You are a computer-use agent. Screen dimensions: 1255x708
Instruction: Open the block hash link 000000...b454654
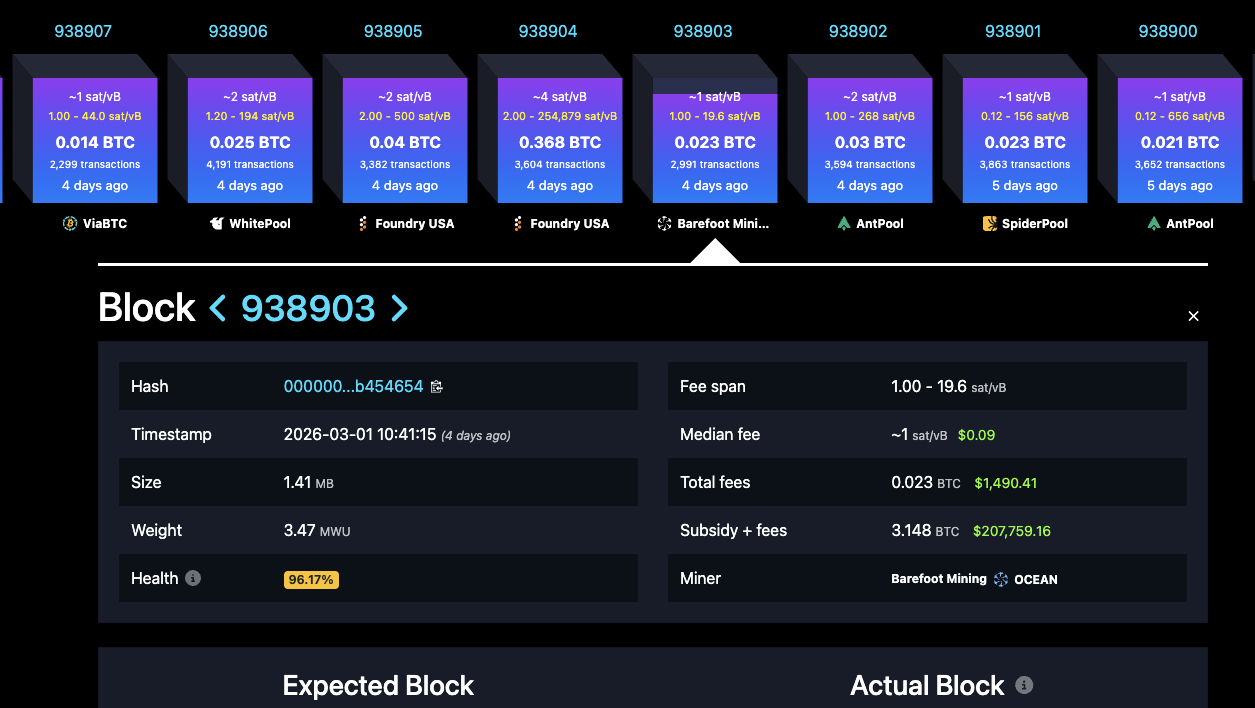click(353, 386)
